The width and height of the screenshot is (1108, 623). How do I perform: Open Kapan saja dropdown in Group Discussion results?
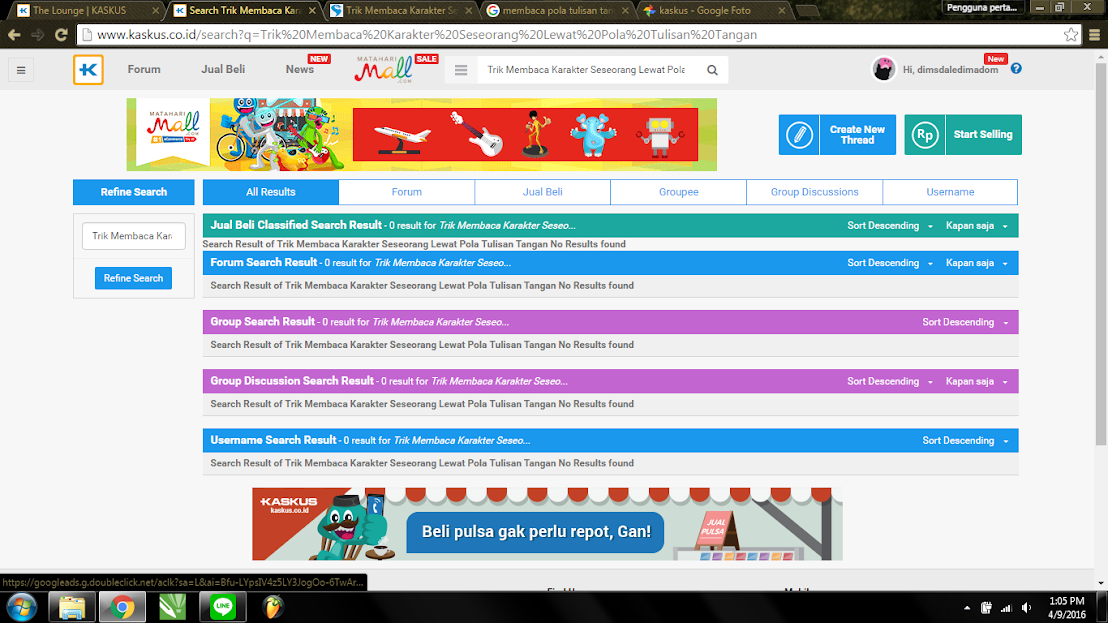tap(977, 381)
